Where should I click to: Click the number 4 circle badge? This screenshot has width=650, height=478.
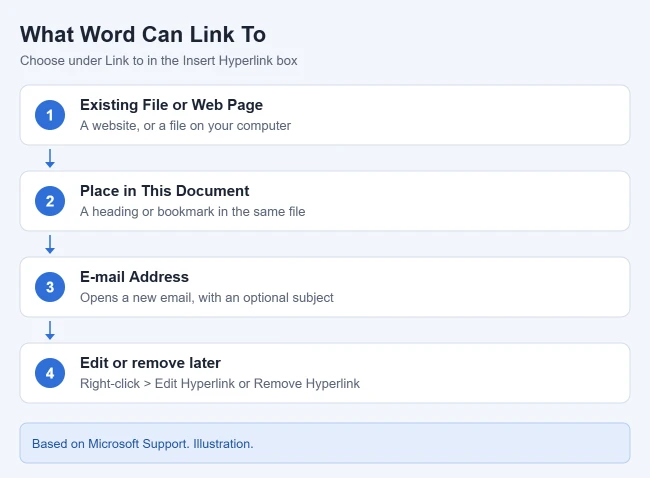coord(50,373)
